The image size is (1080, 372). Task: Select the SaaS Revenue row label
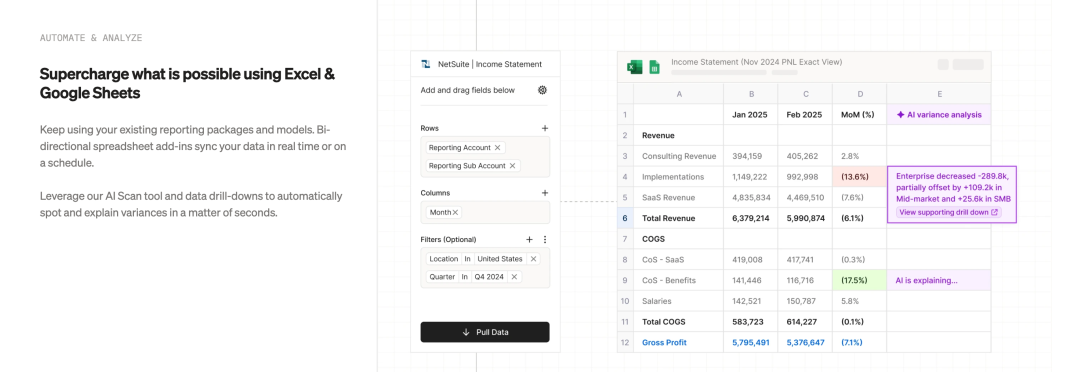click(x=678, y=198)
